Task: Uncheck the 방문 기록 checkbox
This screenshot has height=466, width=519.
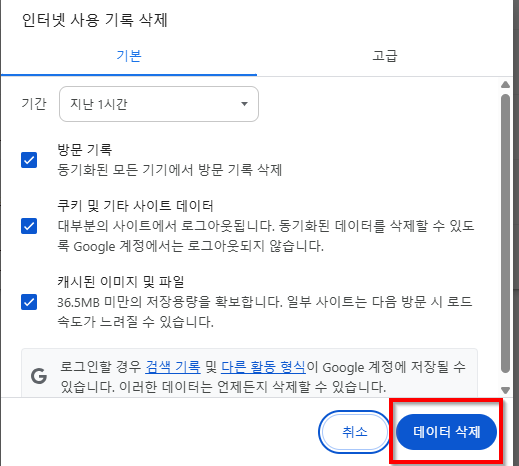Action: pyautogui.click(x=29, y=160)
